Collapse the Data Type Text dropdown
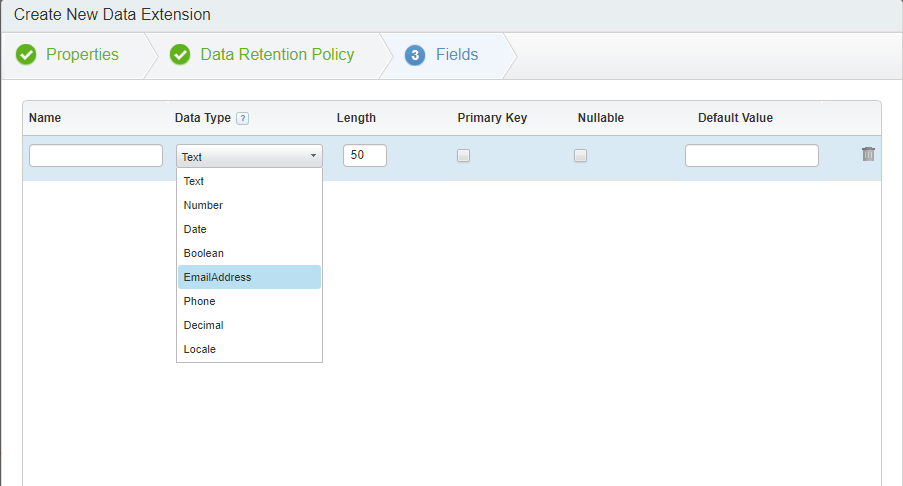The image size is (903, 486). pyautogui.click(x=249, y=156)
